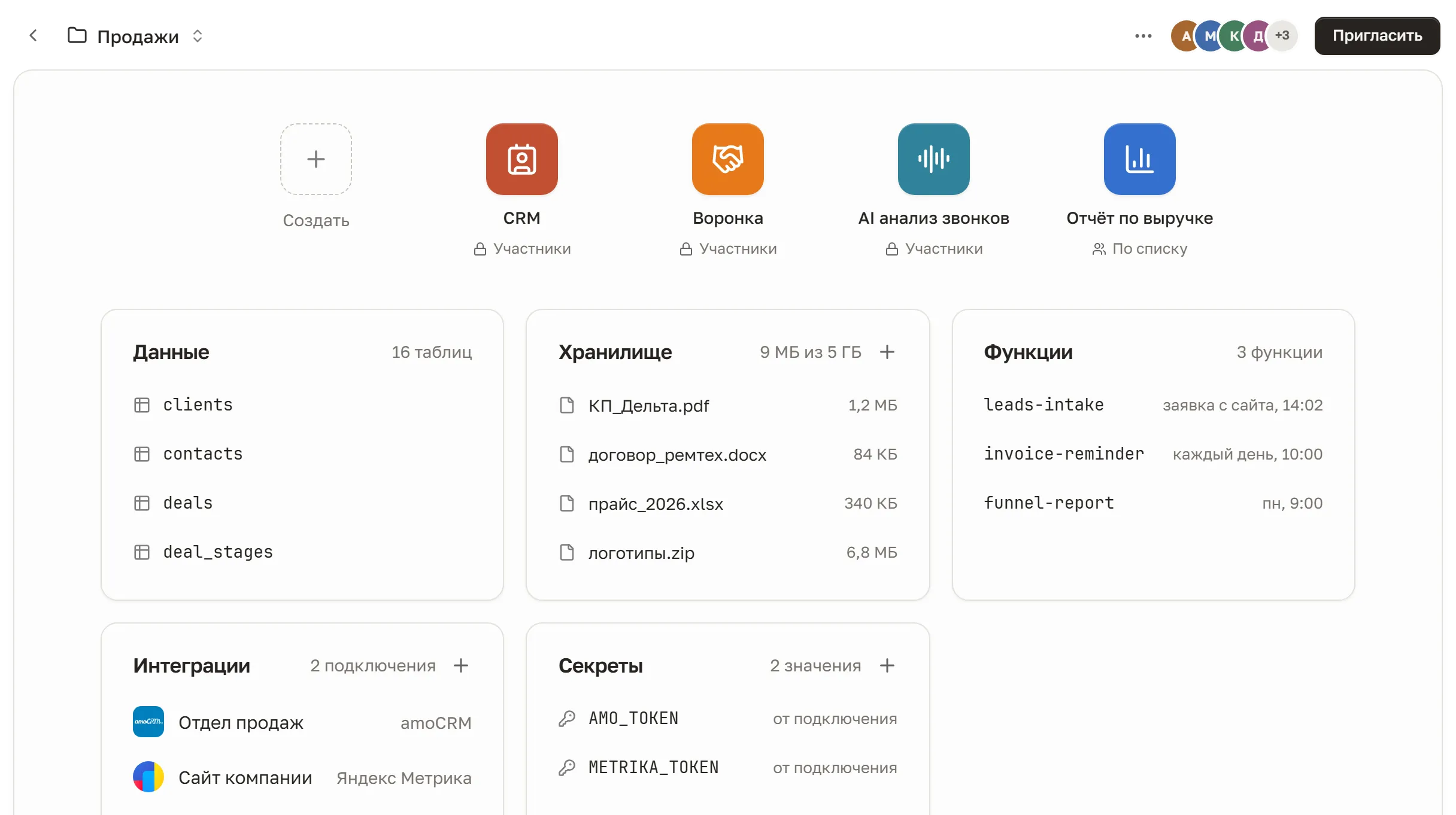Open the Отдел продаж amoCRM integration
This screenshot has height=815, width=1456.
[302, 722]
